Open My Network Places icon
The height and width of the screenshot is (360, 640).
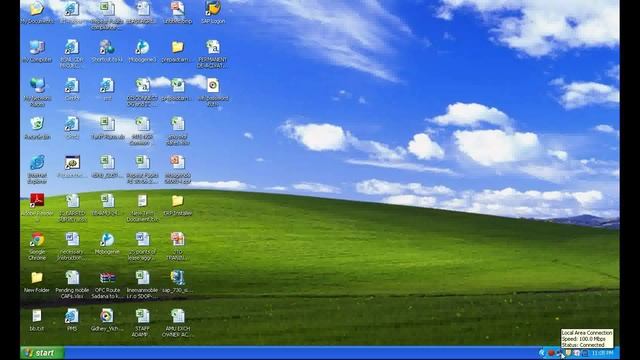[37, 86]
